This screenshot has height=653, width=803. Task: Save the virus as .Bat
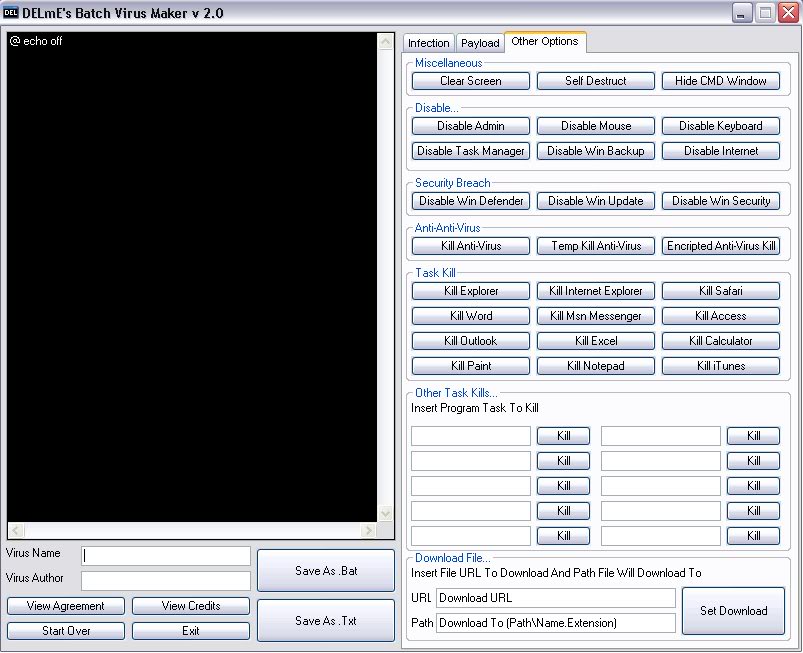325,568
